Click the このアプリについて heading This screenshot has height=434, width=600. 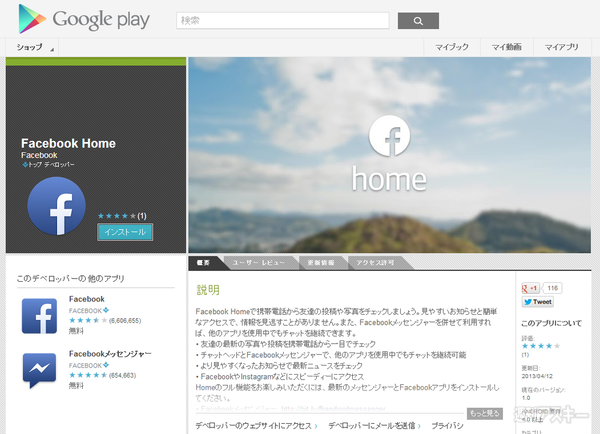point(551,323)
